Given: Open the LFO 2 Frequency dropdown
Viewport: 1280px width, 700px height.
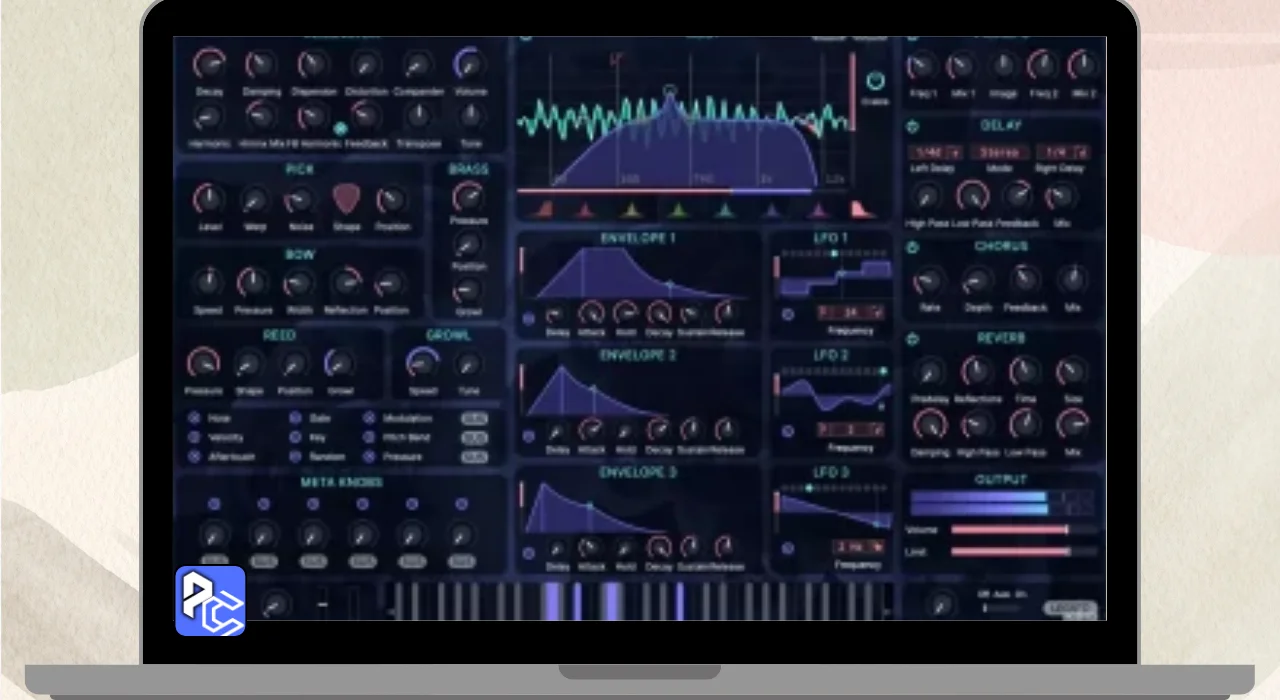Looking at the screenshot, I should [x=851, y=429].
